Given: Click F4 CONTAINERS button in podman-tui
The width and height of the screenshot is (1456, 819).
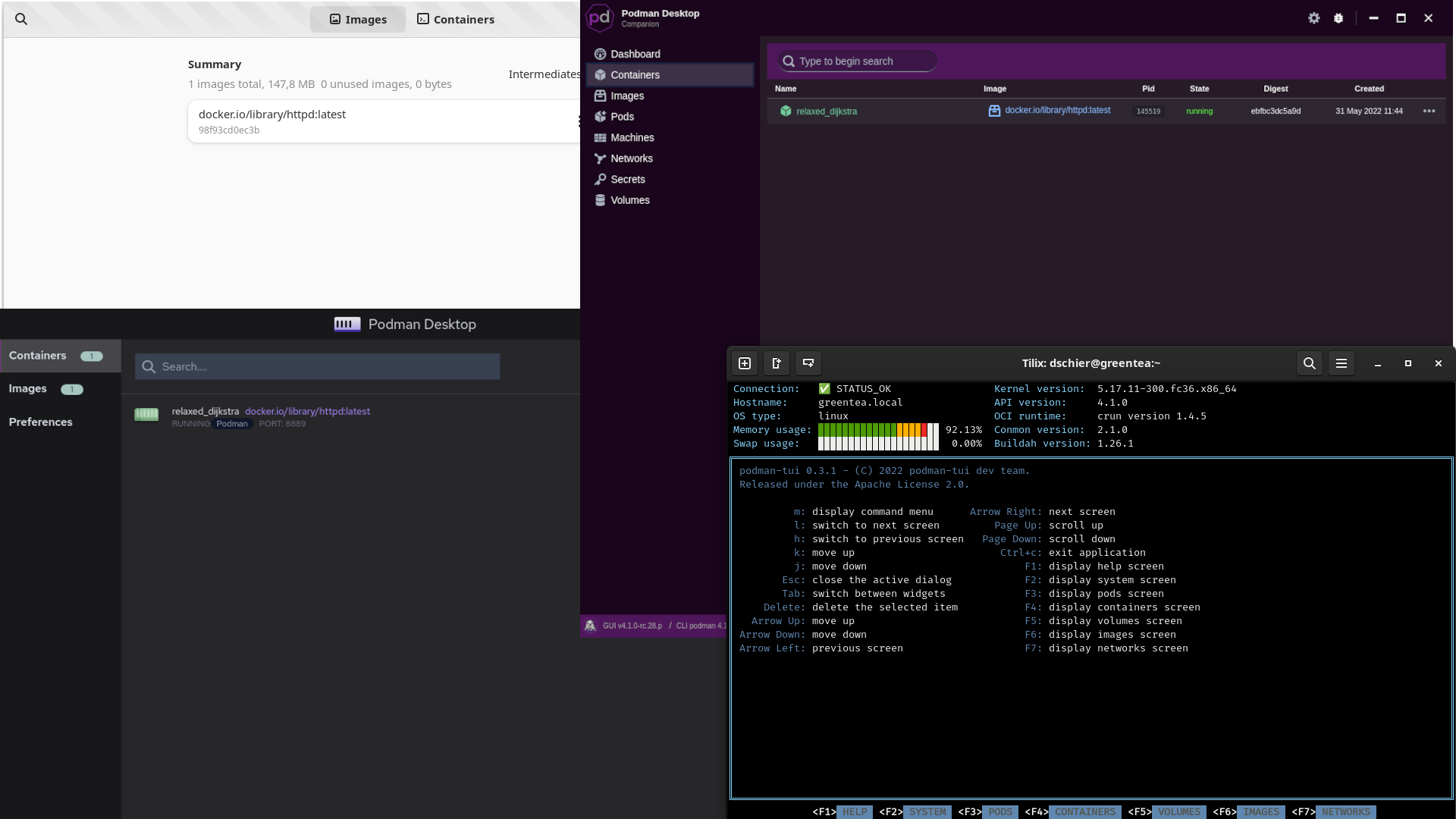Looking at the screenshot, I should (x=1086, y=811).
